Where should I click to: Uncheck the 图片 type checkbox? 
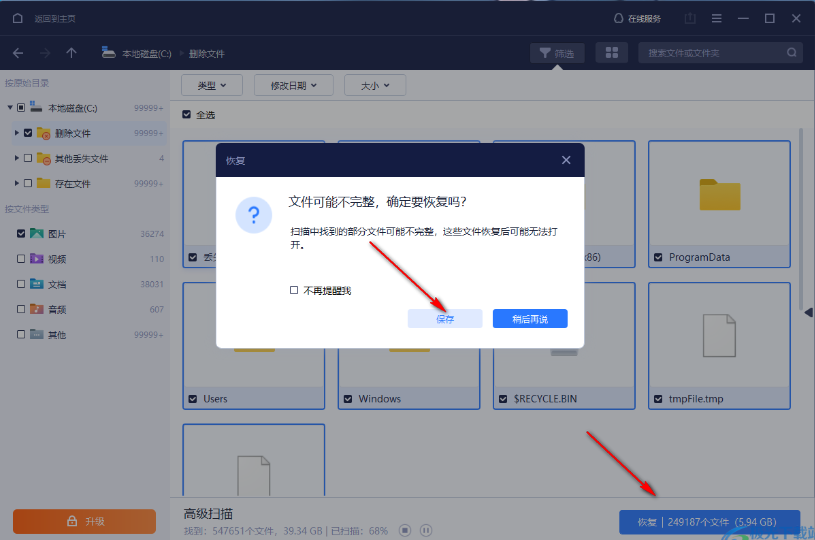click(x=21, y=233)
